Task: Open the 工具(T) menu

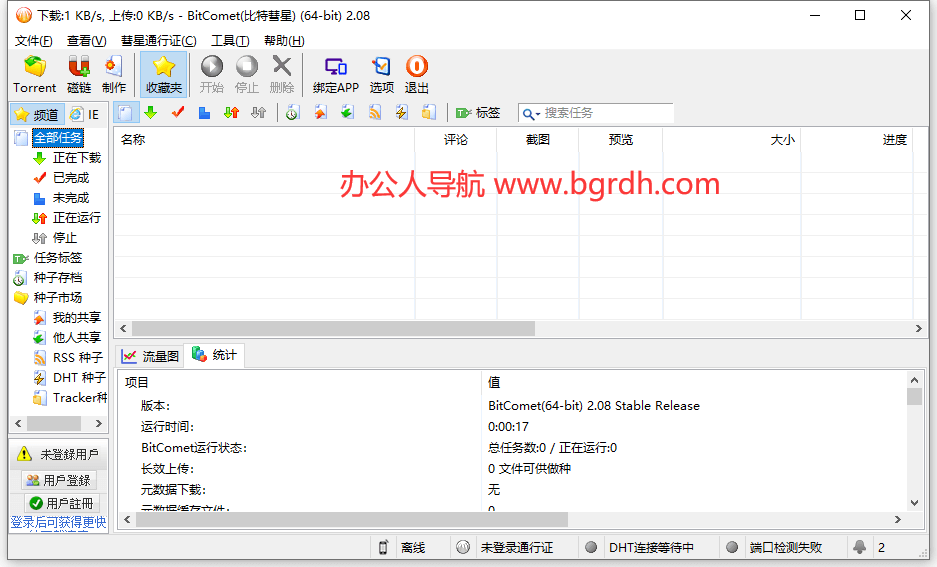Action: (x=230, y=41)
